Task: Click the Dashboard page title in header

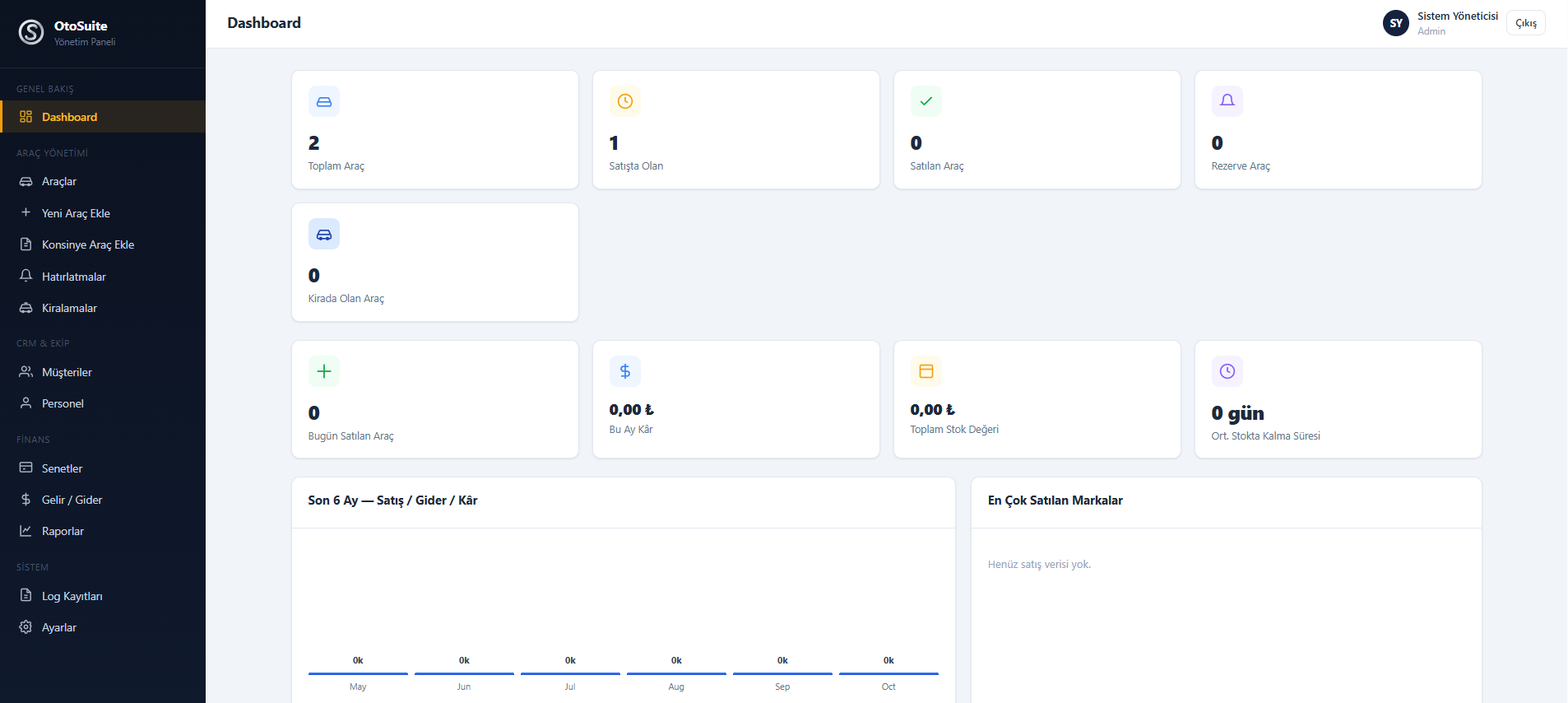Action: click(264, 23)
